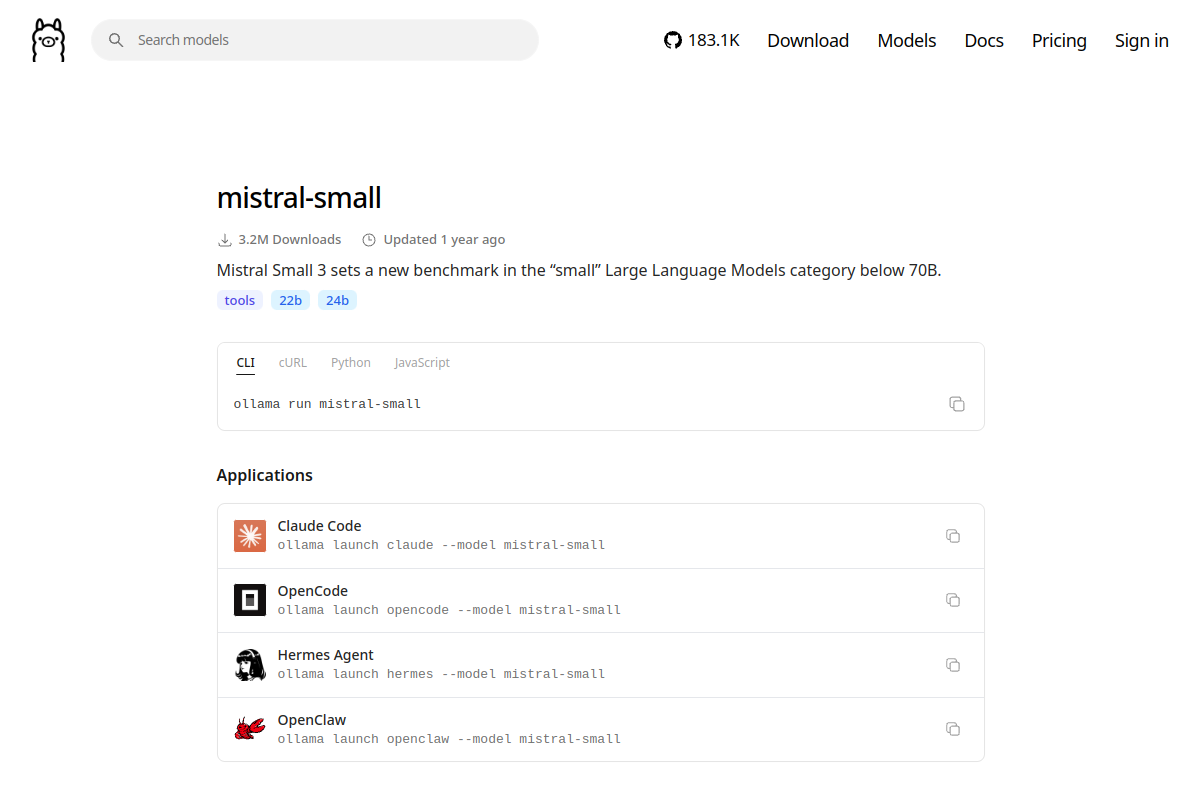Click the Claude Code title
This screenshot has width=1200, height=800.
319,526
